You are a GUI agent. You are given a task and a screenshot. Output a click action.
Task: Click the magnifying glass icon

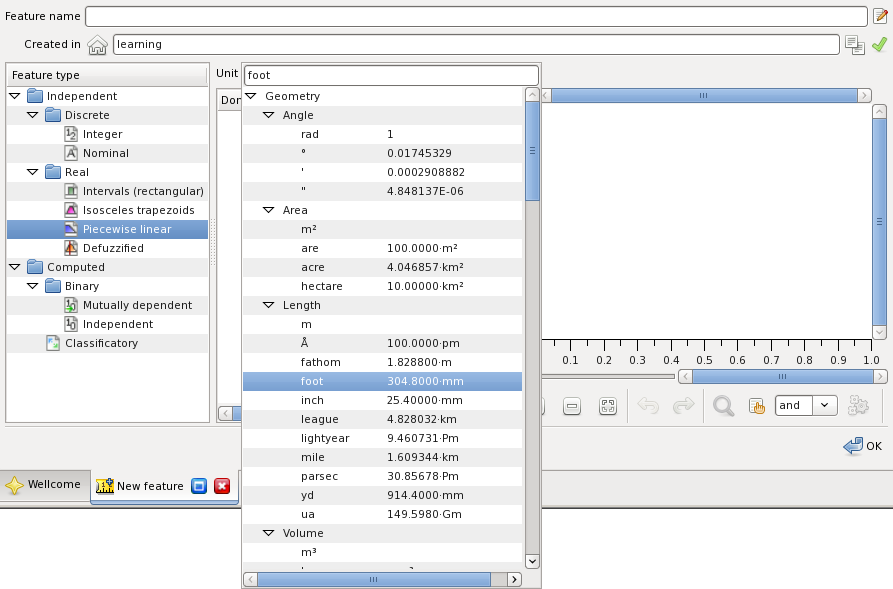click(x=723, y=406)
